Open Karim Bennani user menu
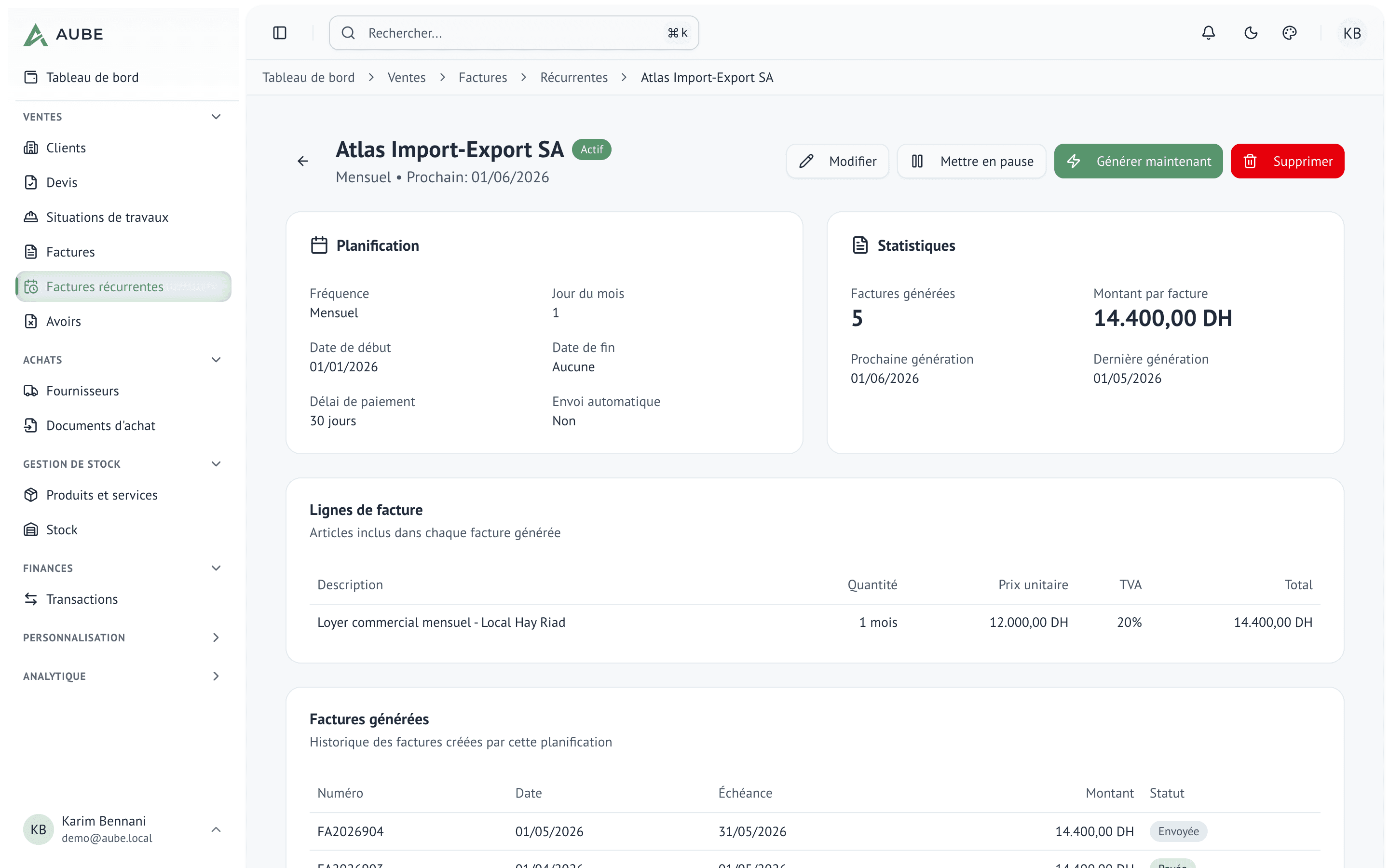 pyautogui.click(x=123, y=829)
